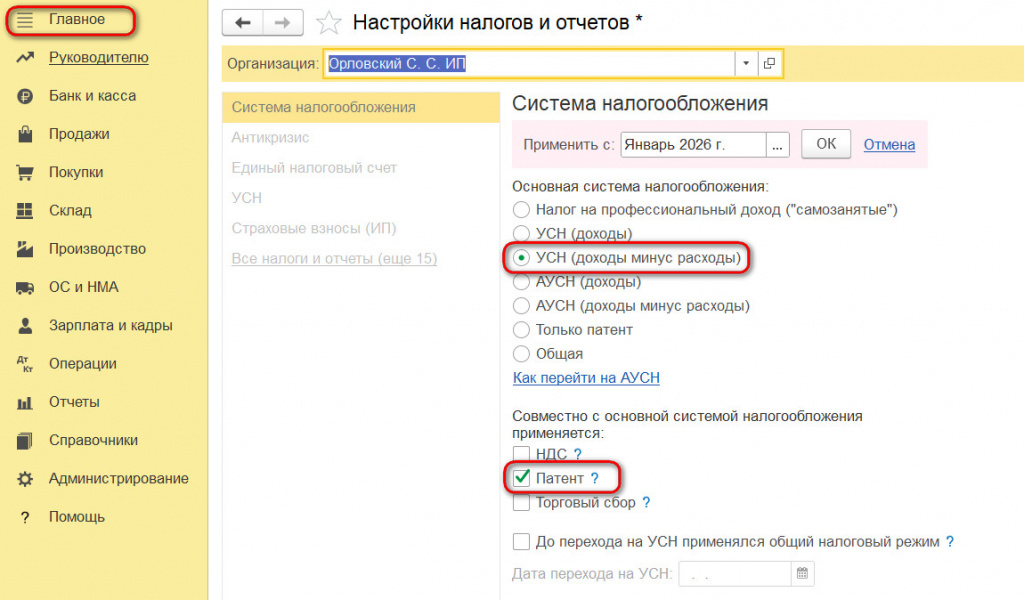Open the Администрирование section
This screenshot has width=1024, height=600.
(119, 479)
